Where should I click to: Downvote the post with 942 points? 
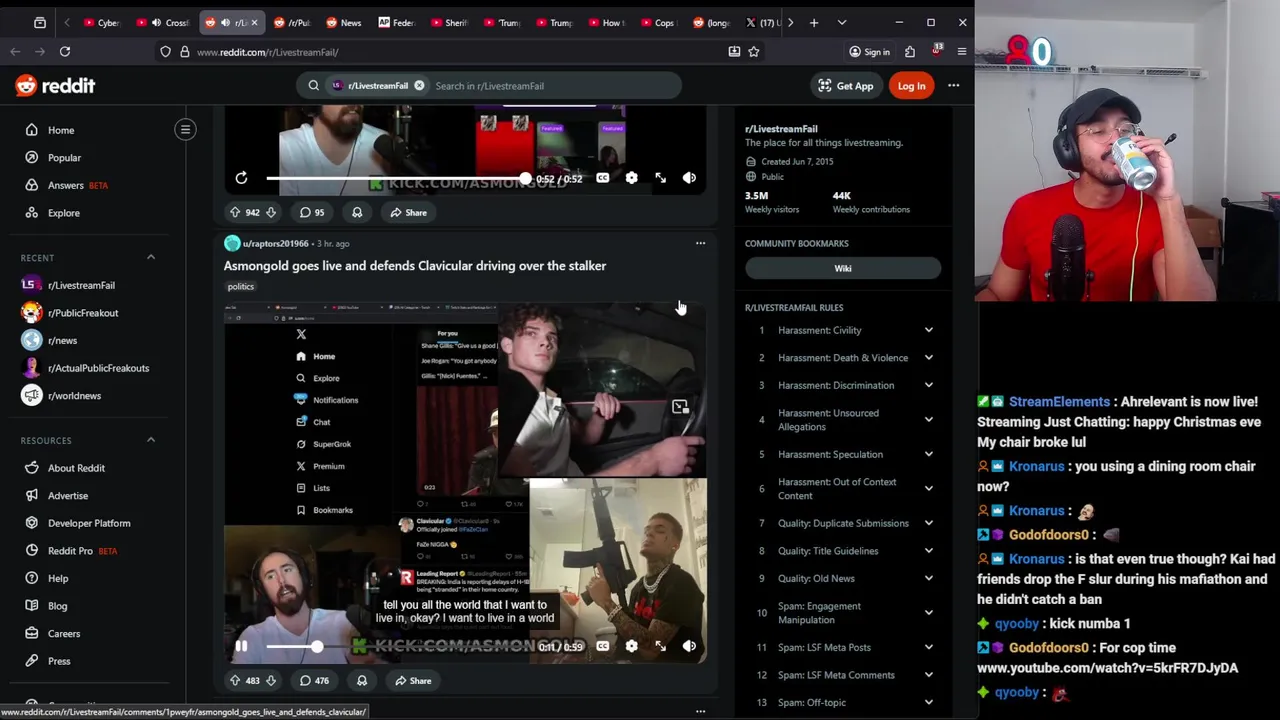[270, 212]
